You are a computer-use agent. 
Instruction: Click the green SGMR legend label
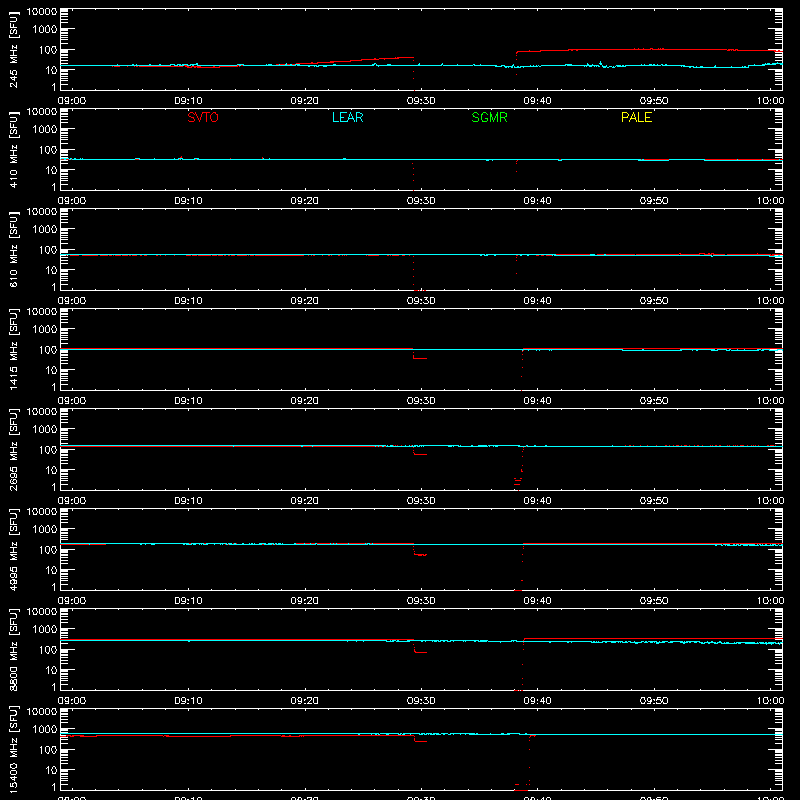[489, 117]
